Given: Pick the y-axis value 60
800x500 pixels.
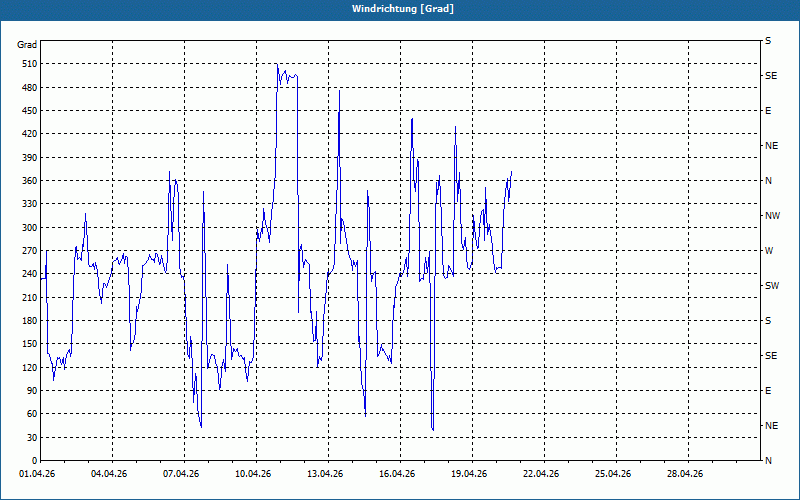Looking at the screenshot, I should click(x=32, y=414).
